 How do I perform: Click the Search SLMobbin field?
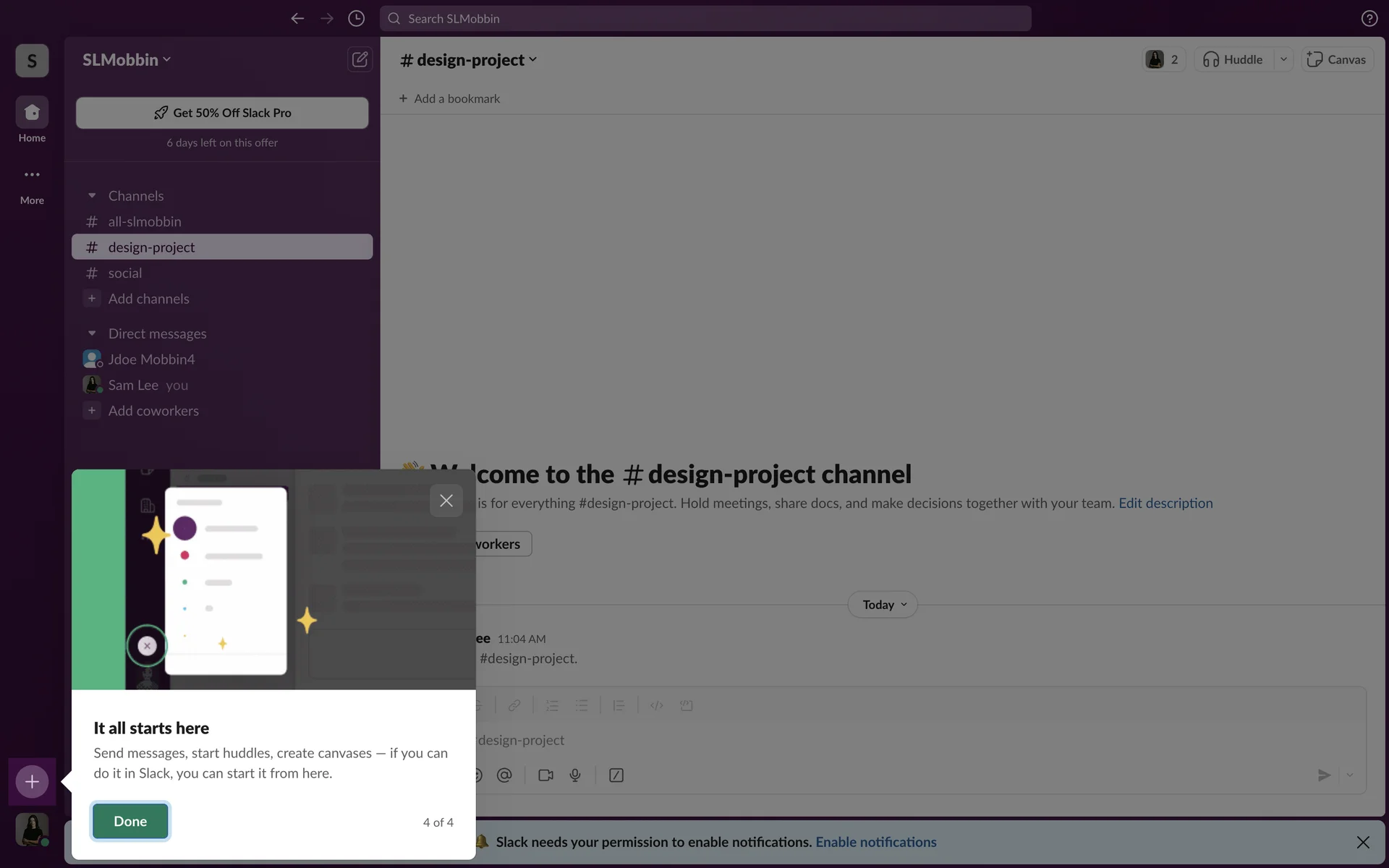tap(705, 19)
